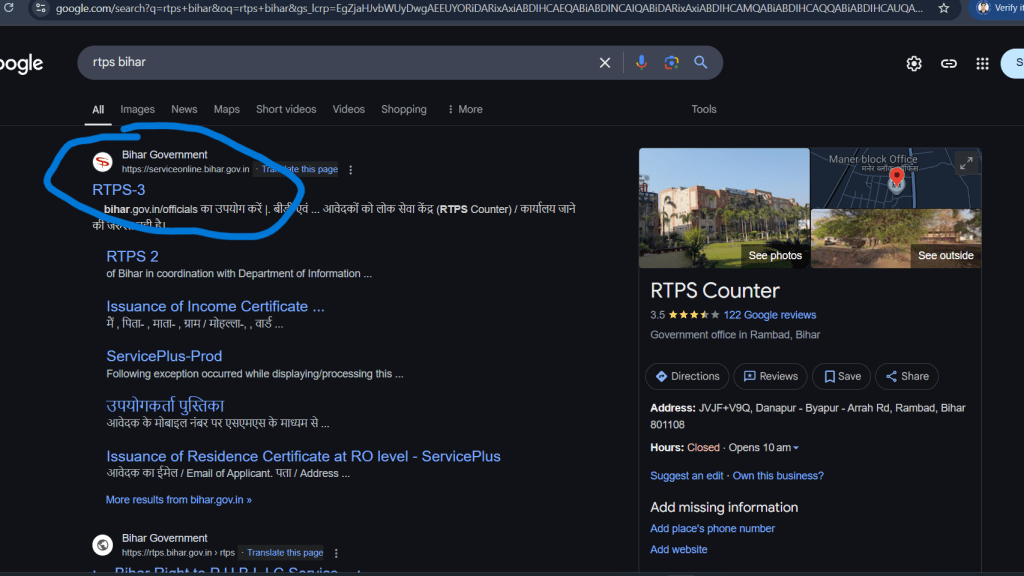Click the RTPS Counter heading

pos(714,291)
